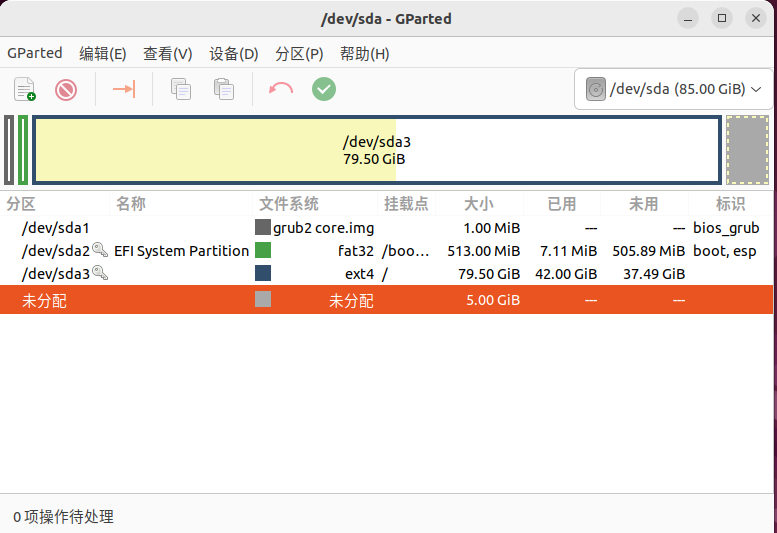Image resolution: width=777 pixels, height=533 pixels.
Task: Click the 未用 column header
Action: pyautogui.click(x=644, y=204)
